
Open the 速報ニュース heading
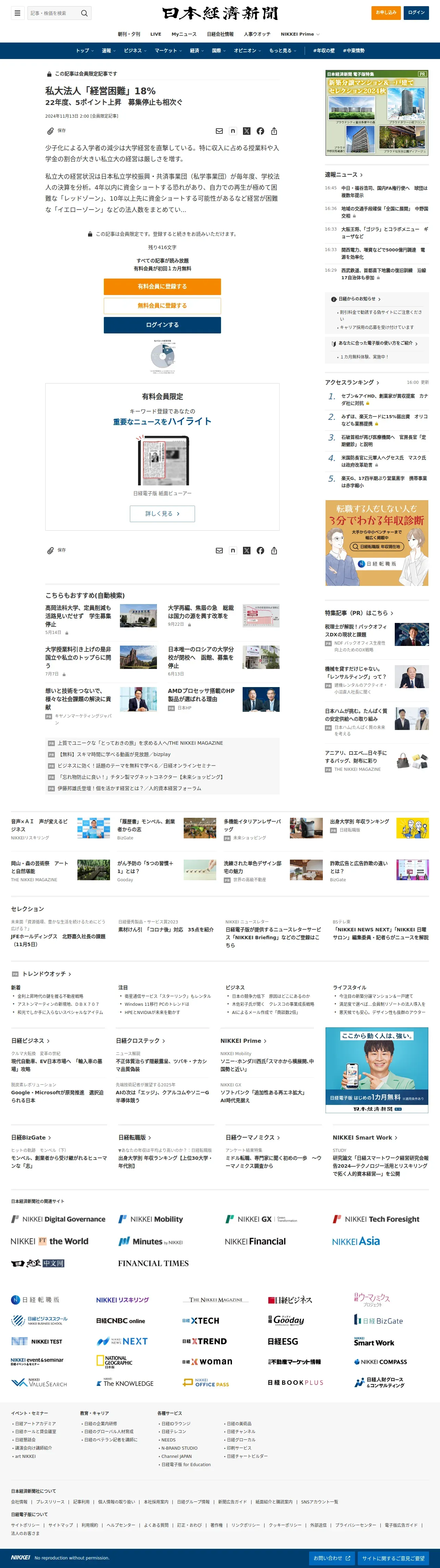[344, 175]
